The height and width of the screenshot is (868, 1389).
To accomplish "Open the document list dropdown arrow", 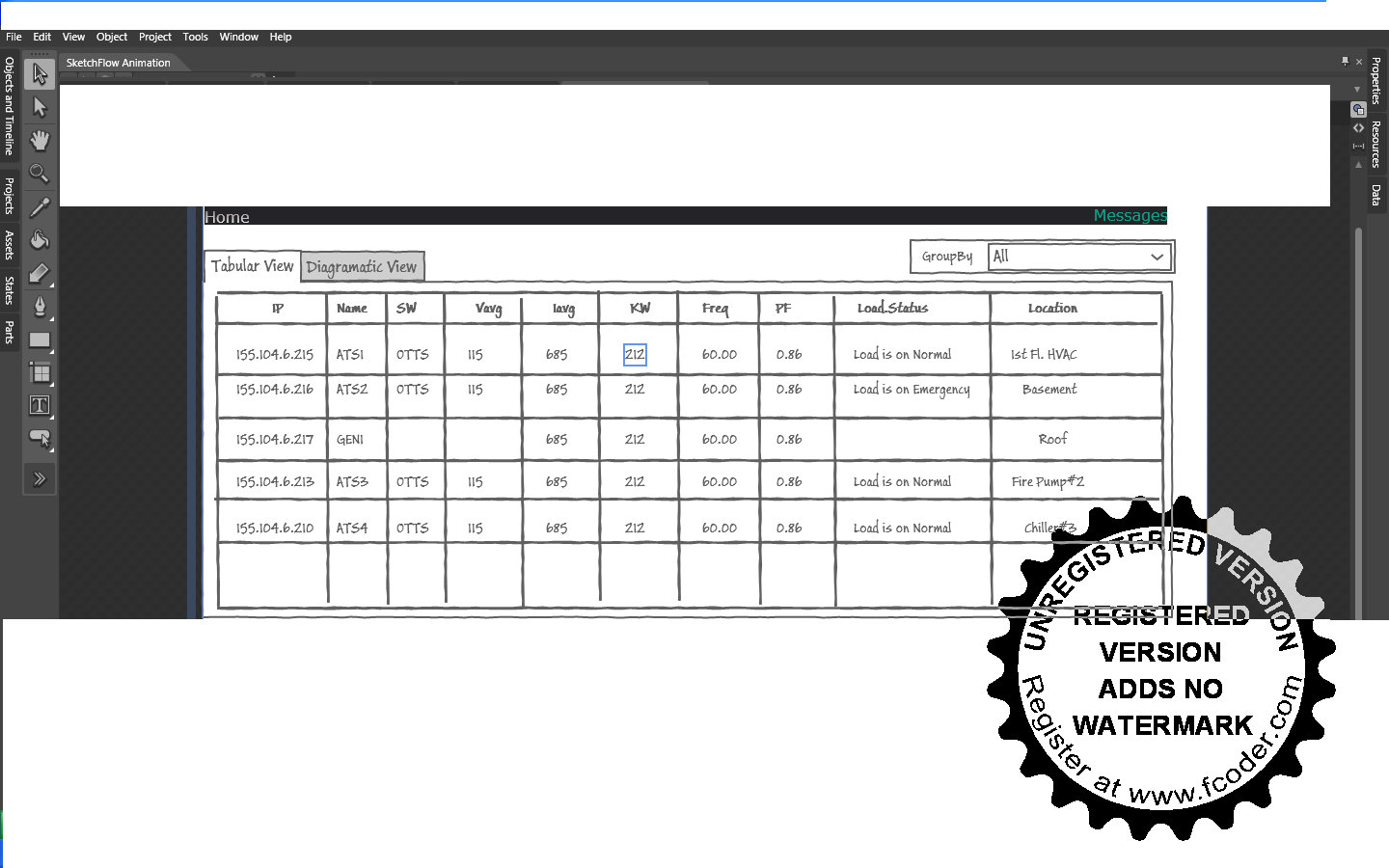I will tap(1358, 89).
